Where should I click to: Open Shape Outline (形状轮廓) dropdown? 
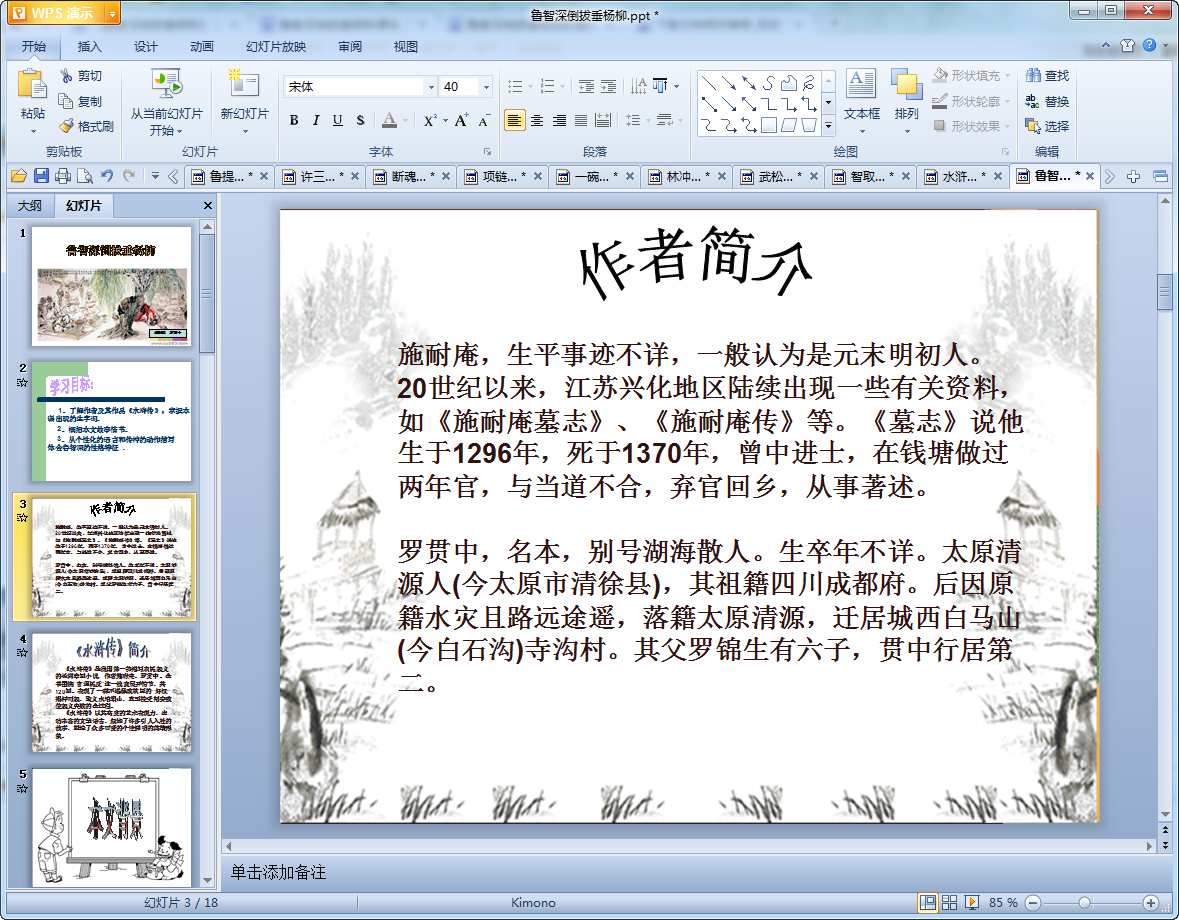pyautogui.click(x=971, y=101)
